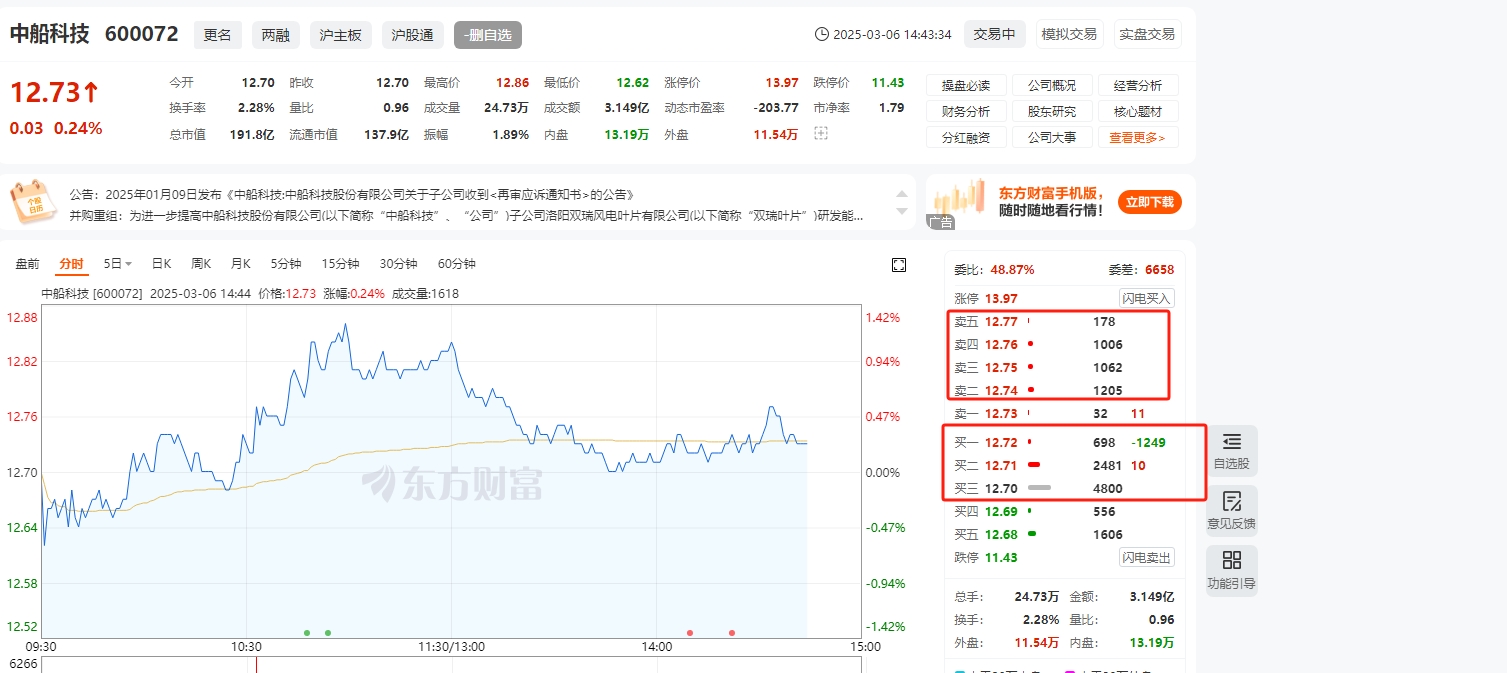The height and width of the screenshot is (673, 1507).
Task: Show the 60分钟 chart
Action: 456,264
